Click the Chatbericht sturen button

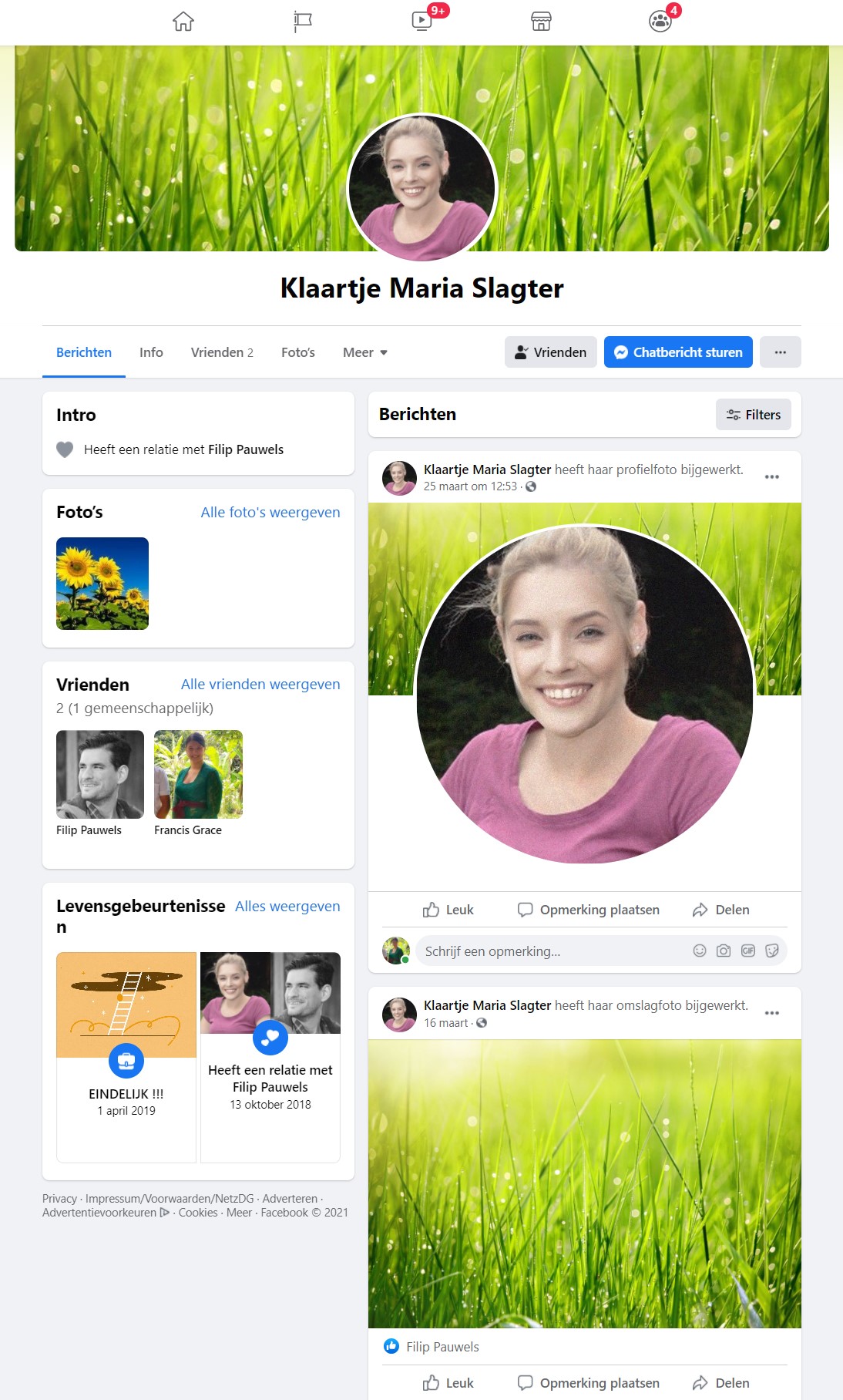tap(678, 352)
